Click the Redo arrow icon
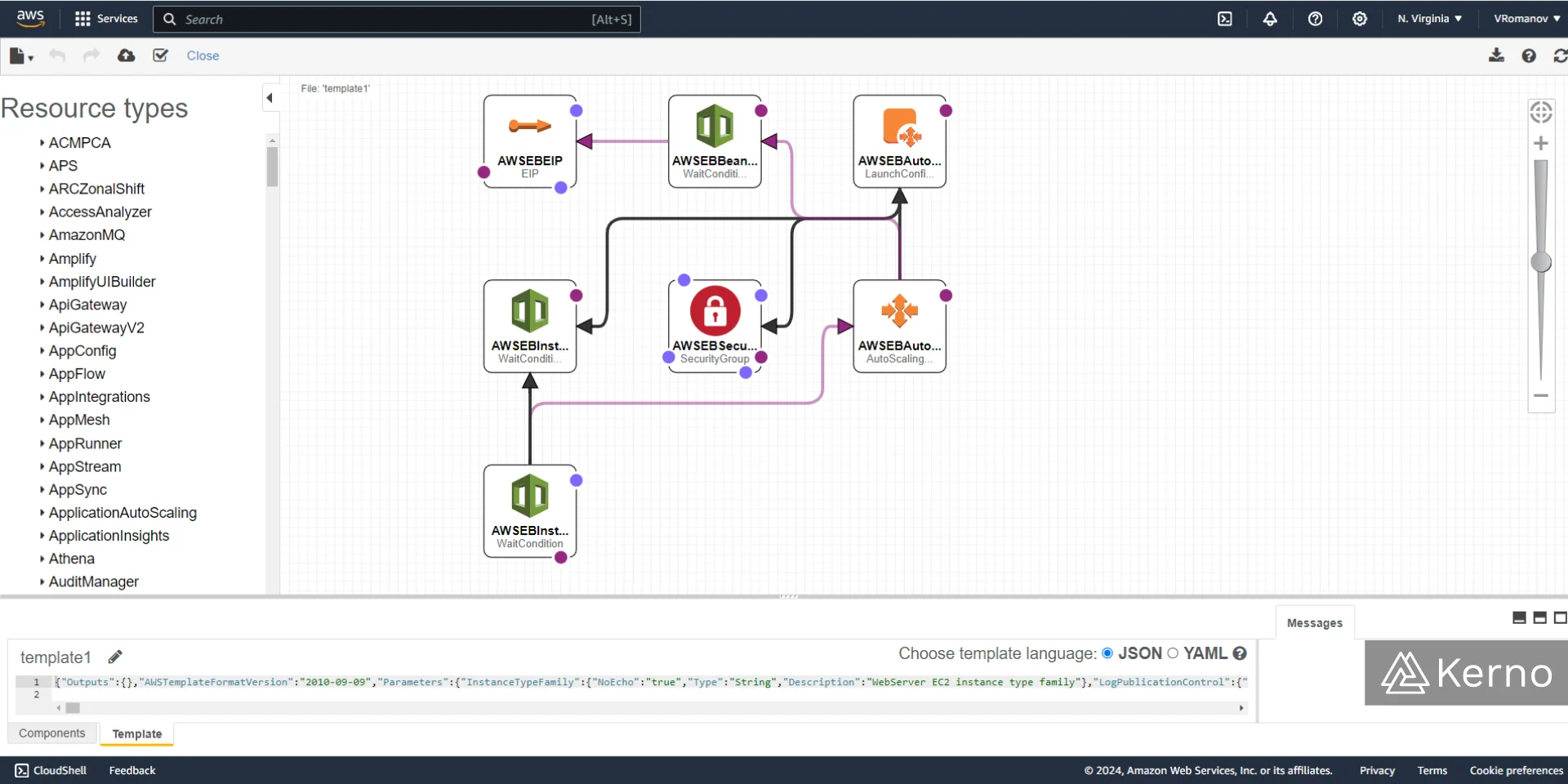The image size is (1568, 784). tap(91, 56)
